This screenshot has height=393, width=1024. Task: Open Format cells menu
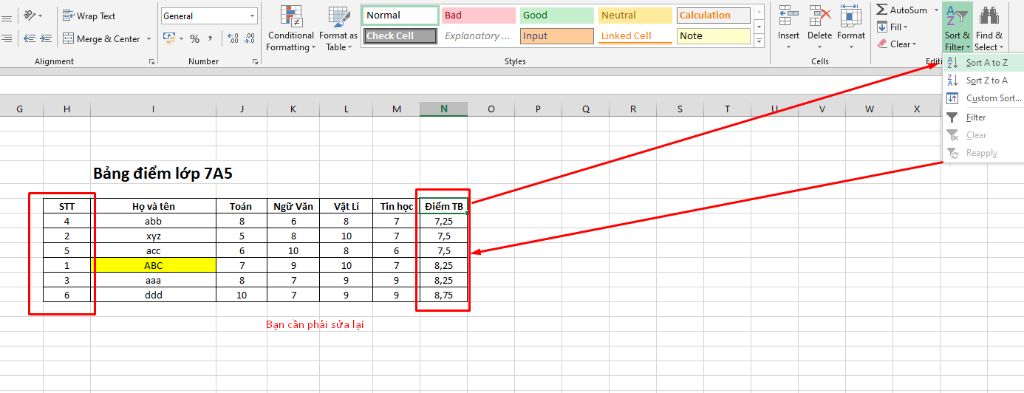851,28
